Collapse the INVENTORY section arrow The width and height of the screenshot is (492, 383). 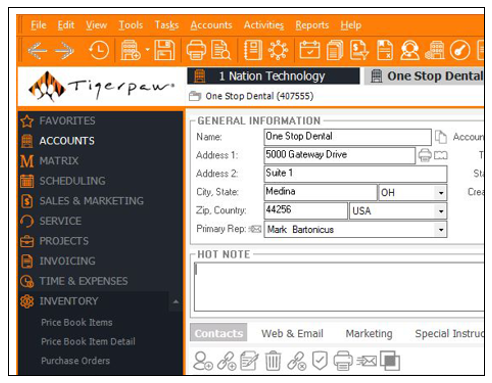click(176, 301)
